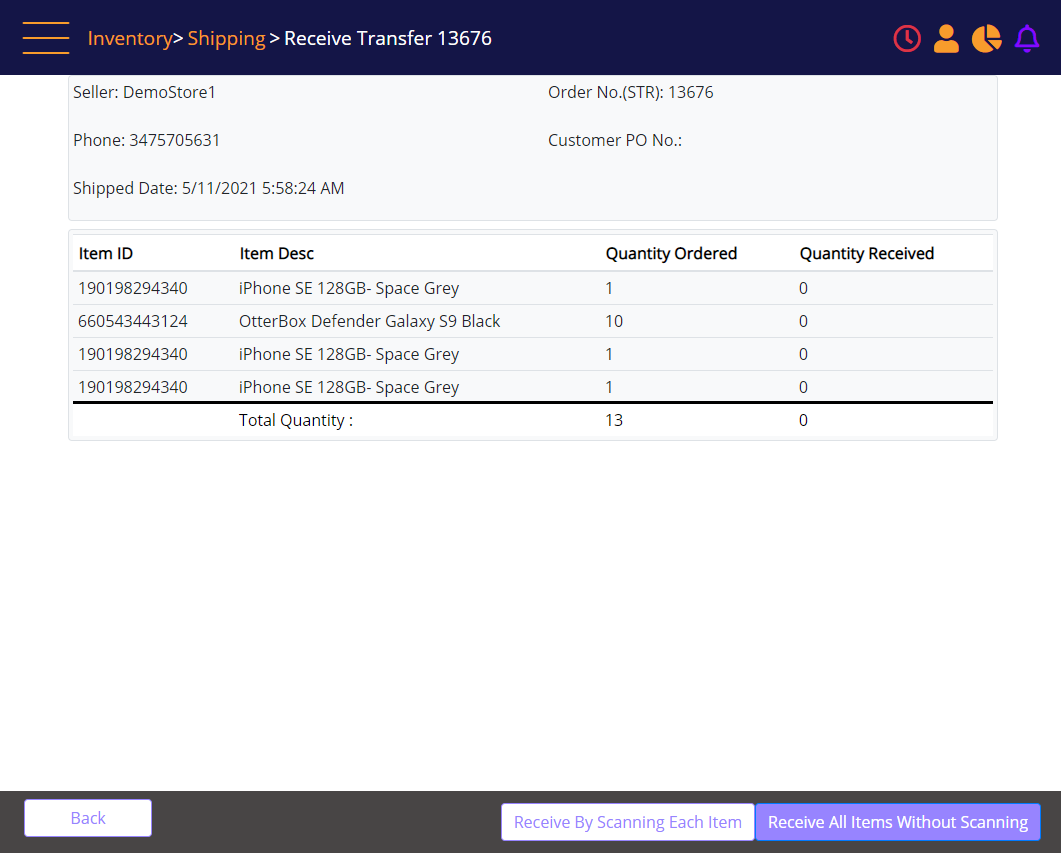The image size is (1061, 853).
Task: Select total ordered value 13
Action: pyautogui.click(x=614, y=420)
